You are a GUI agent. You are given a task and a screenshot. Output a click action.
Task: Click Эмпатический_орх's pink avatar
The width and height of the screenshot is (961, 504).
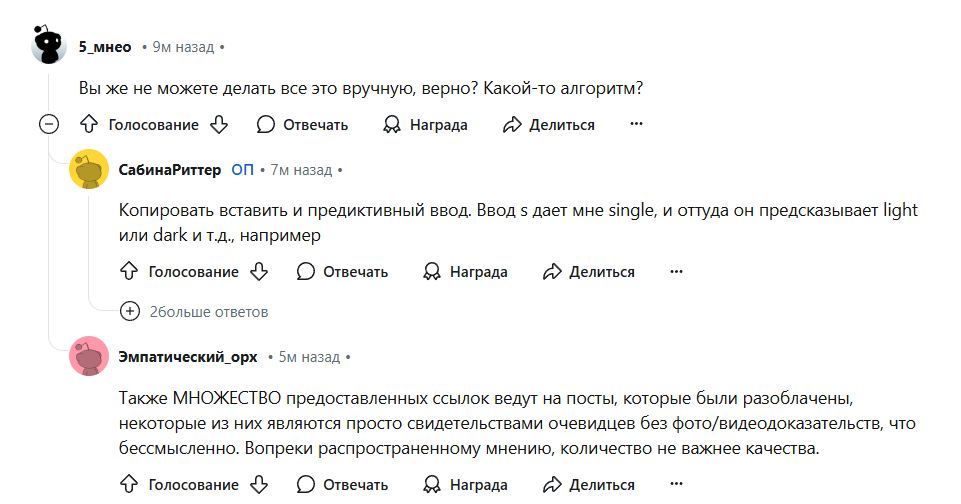coord(89,356)
